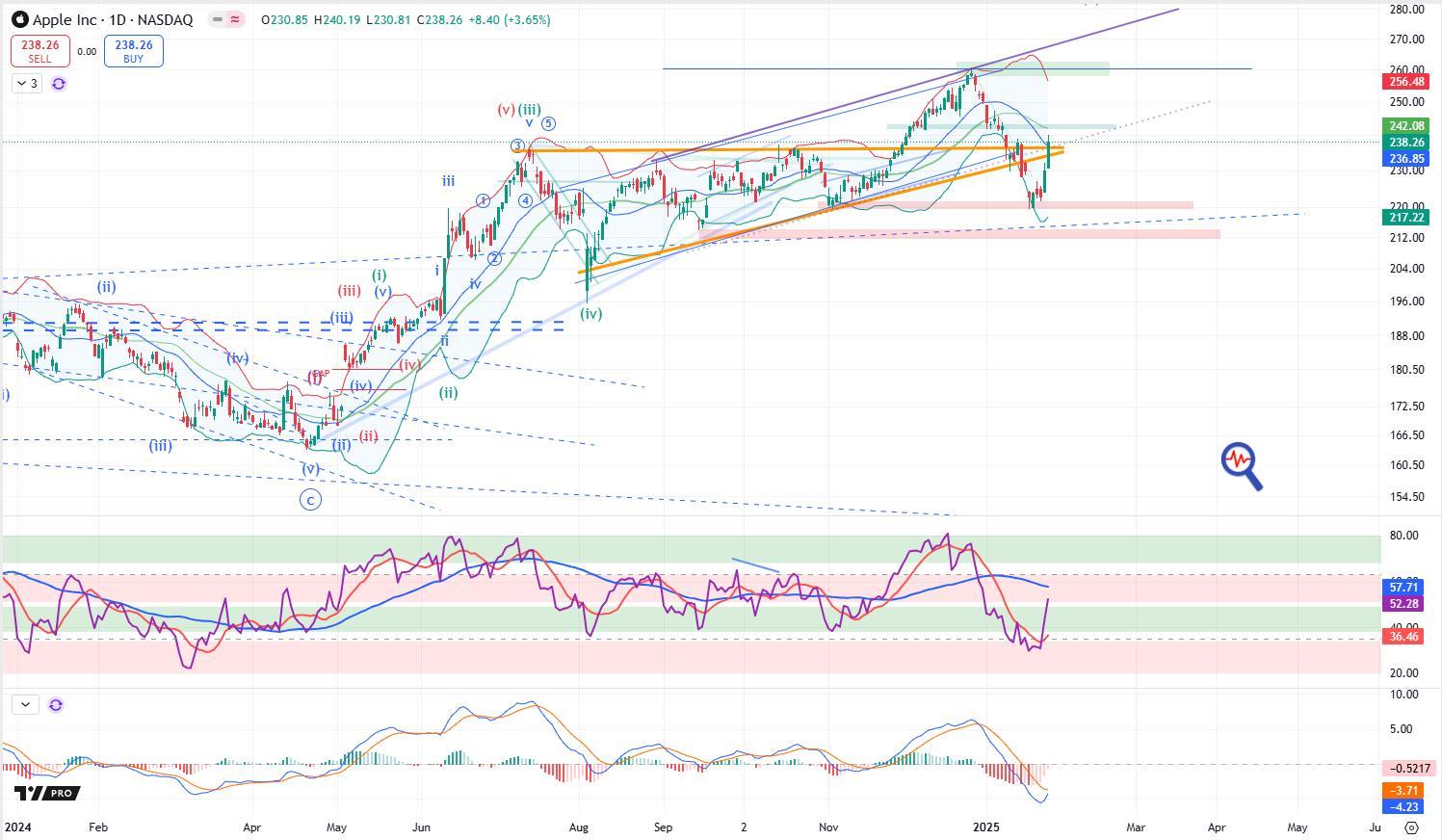Click the 280.00 level on the price axis
Image resolution: width=1442 pixels, height=840 pixels.
[x=1407, y=10]
